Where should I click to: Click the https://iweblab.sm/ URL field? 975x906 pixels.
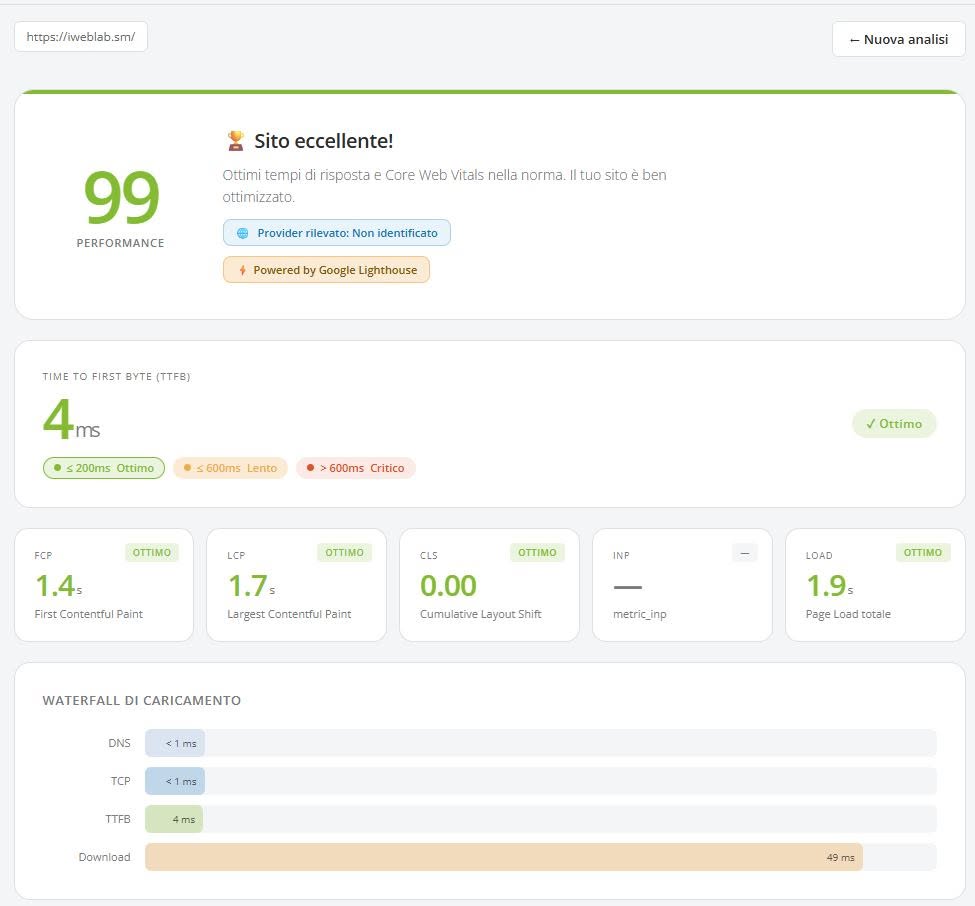[x=81, y=37]
